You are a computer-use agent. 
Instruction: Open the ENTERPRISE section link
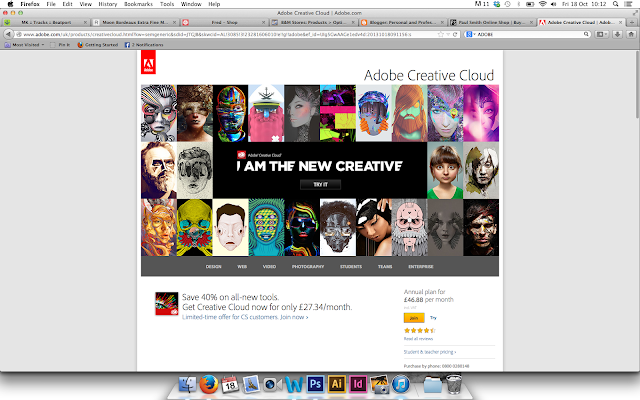421,267
